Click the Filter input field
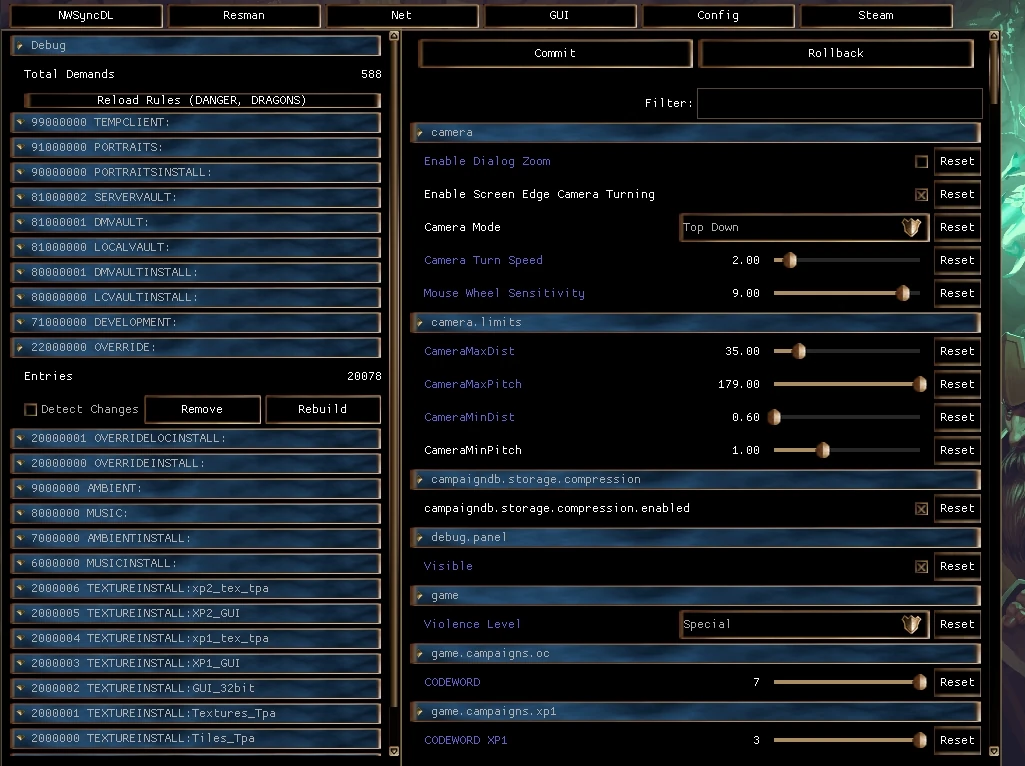Viewport: 1025px width, 766px height. point(840,103)
